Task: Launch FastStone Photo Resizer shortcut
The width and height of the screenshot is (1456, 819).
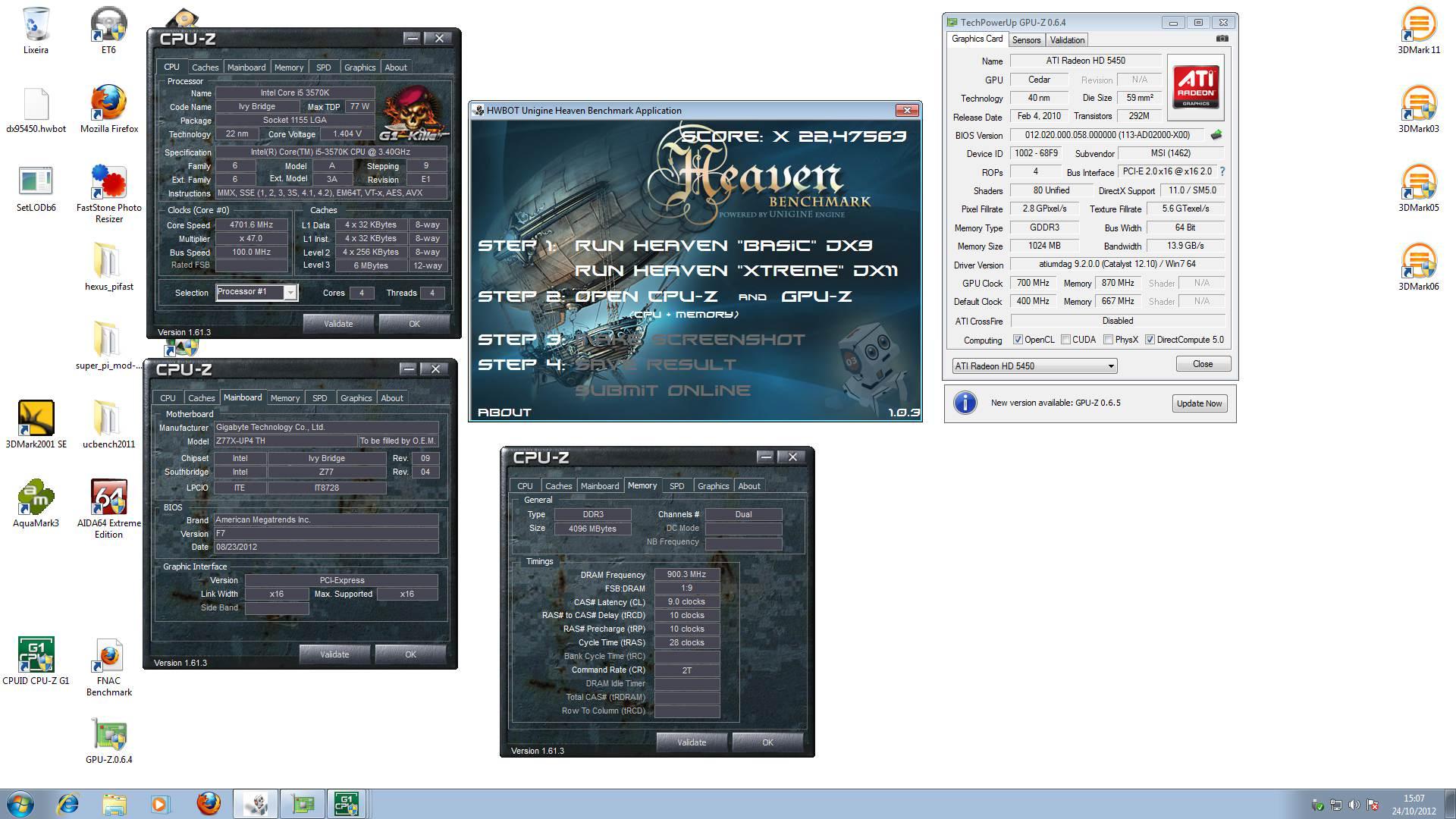Action: point(108,194)
